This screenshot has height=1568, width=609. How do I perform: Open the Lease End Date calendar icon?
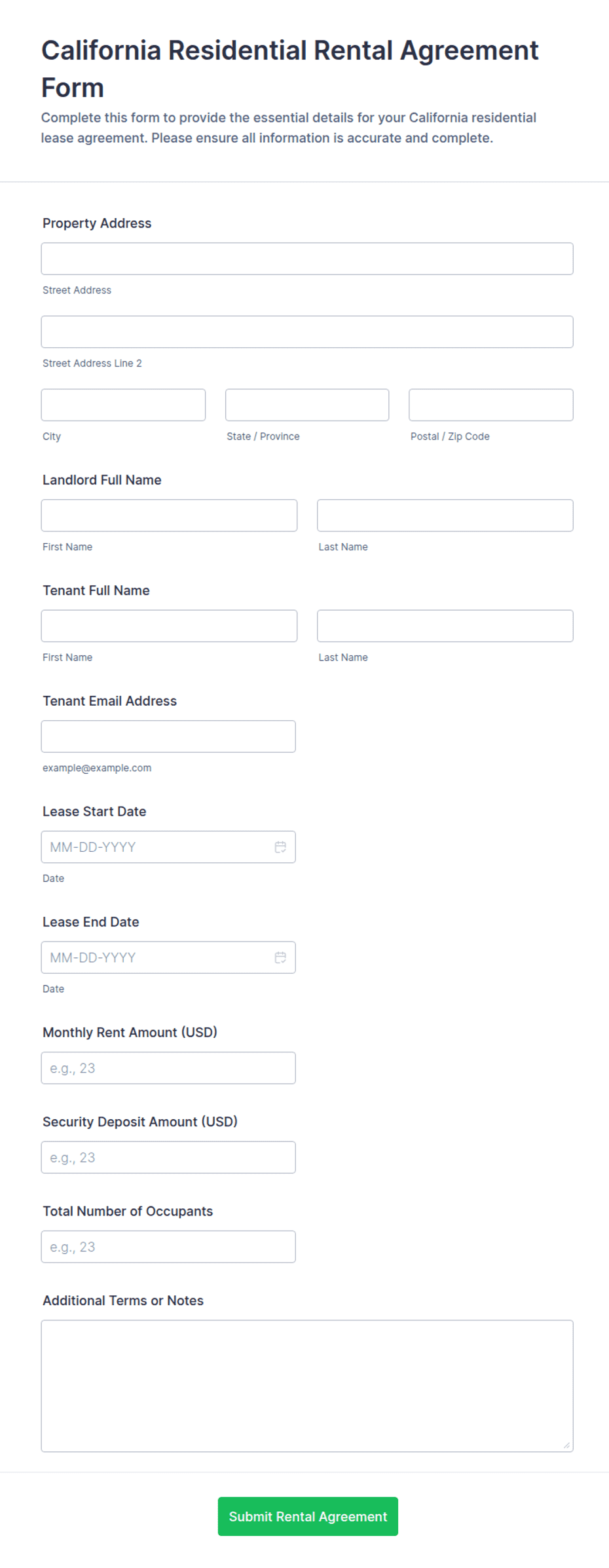tap(280, 957)
